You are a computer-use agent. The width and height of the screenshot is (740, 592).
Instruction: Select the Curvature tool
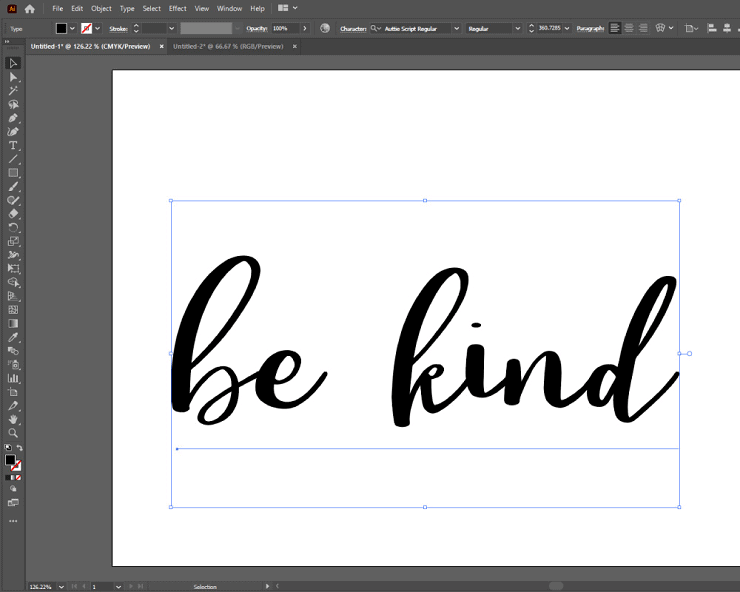13,132
